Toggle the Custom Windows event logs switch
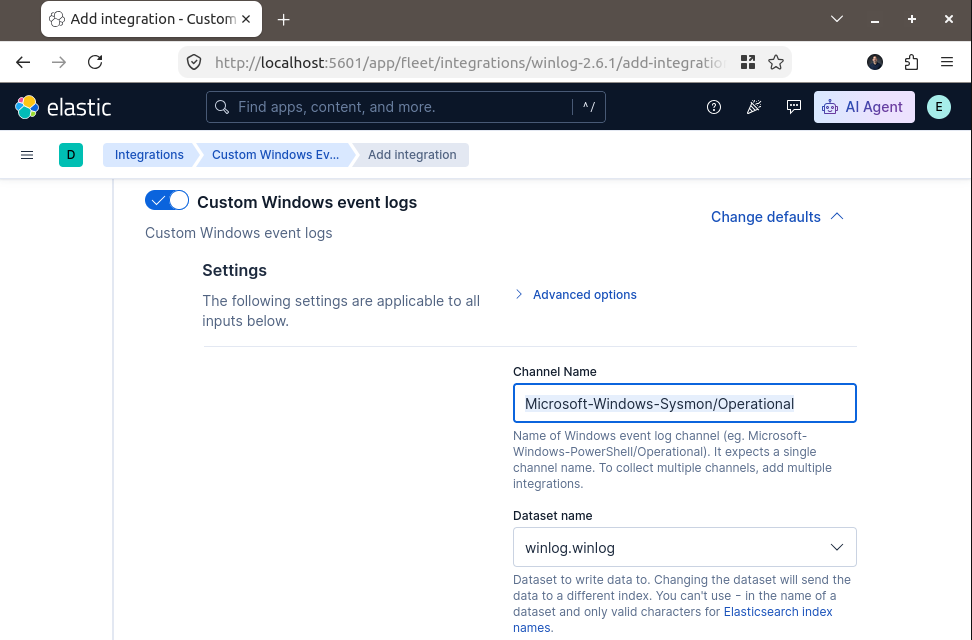 pos(167,201)
